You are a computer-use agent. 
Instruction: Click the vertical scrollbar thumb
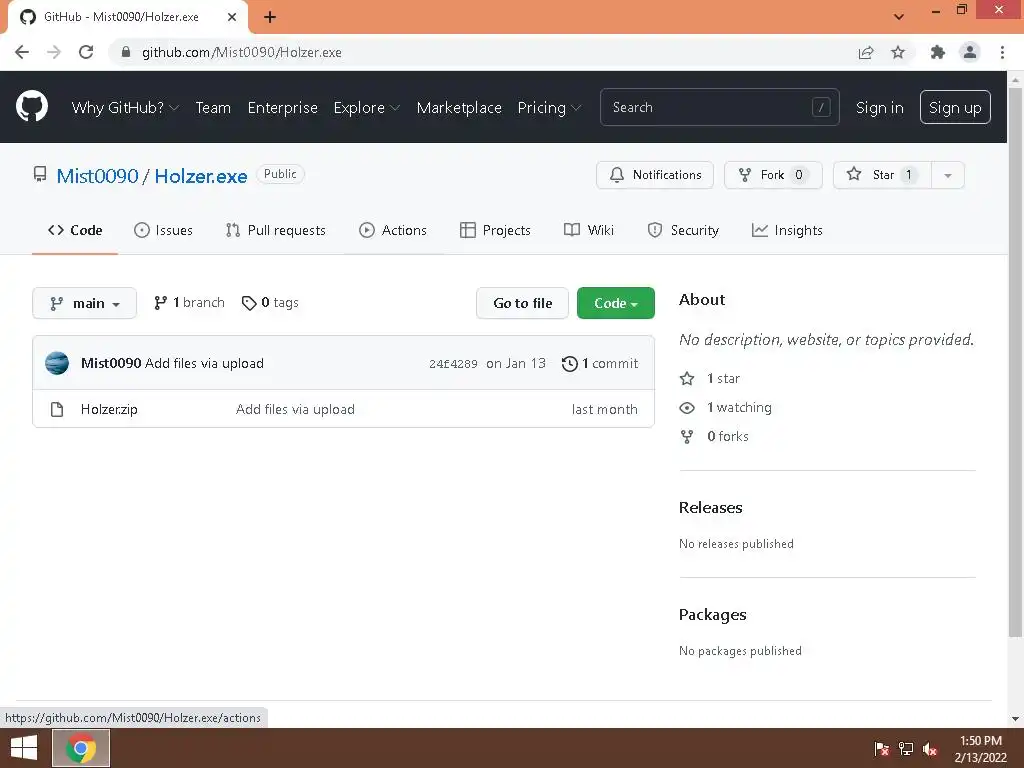point(1015,363)
